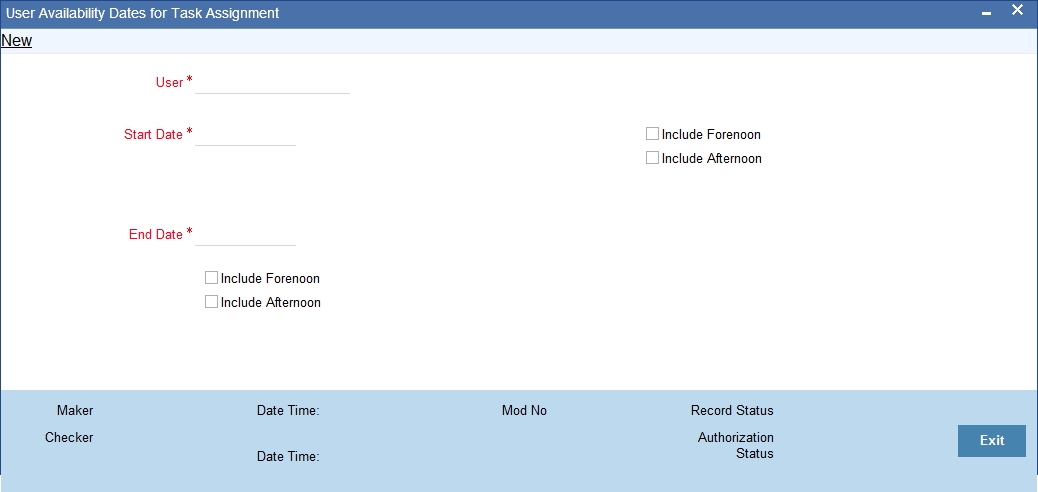The image size is (1038, 492).
Task: Enable Include Forenoon beside Start Date
Action: [652, 134]
